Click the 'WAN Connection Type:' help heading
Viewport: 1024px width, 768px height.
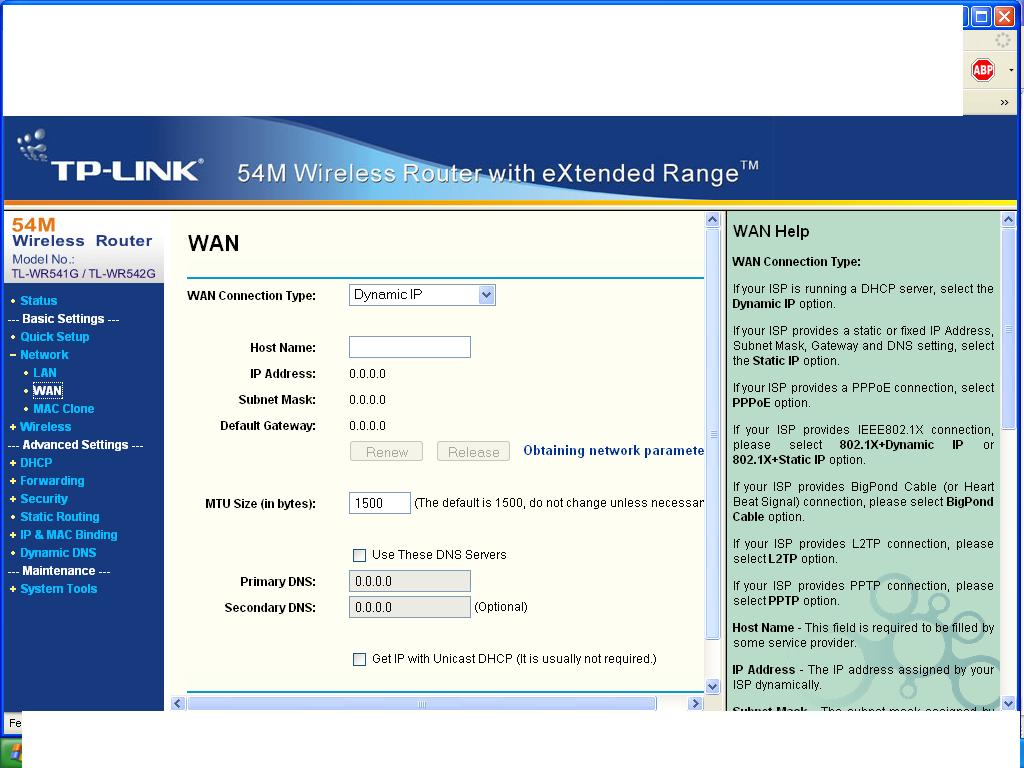pyautogui.click(x=796, y=262)
